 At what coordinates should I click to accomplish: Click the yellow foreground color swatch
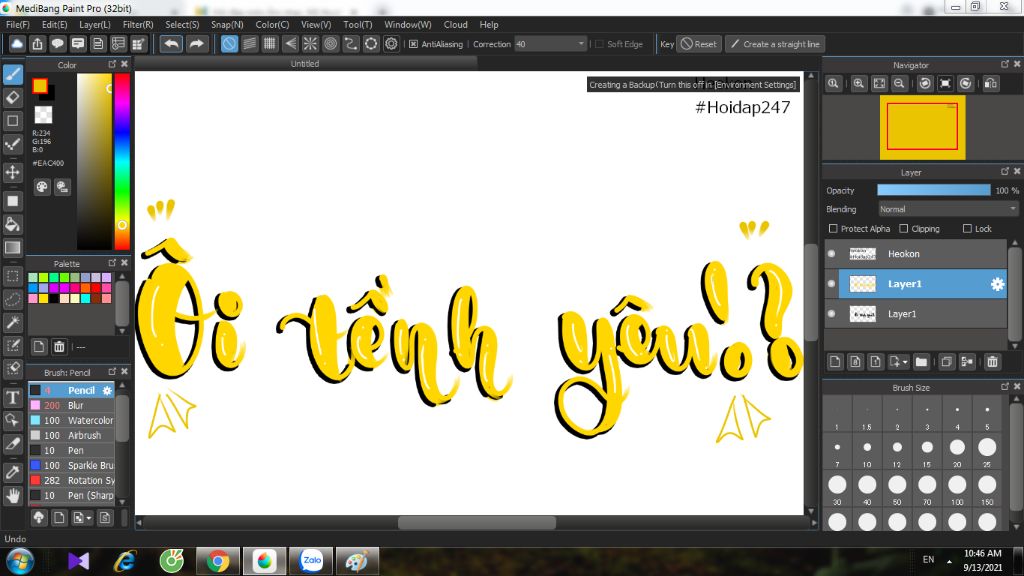tap(40, 86)
